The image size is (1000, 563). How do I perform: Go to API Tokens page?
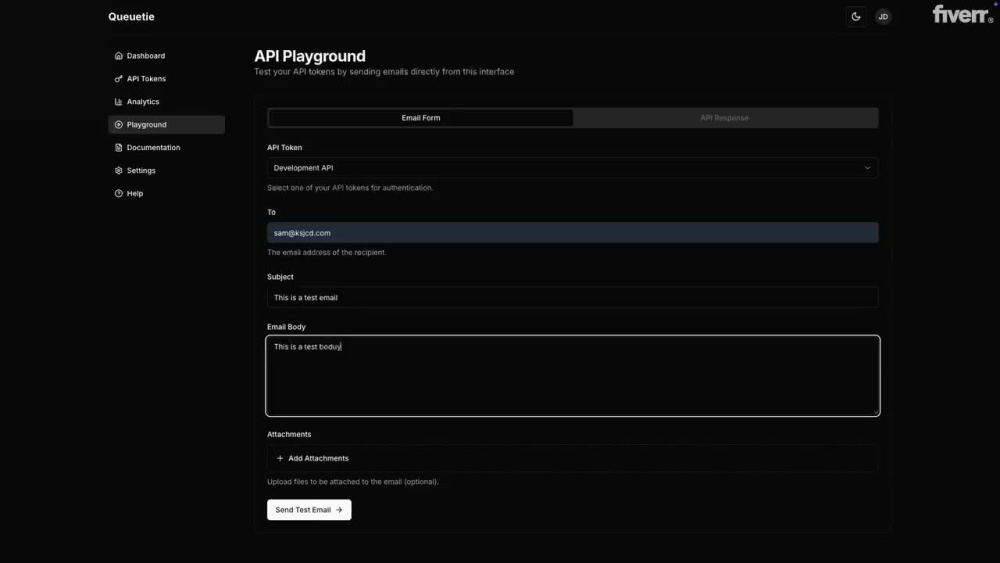click(x=166, y=79)
